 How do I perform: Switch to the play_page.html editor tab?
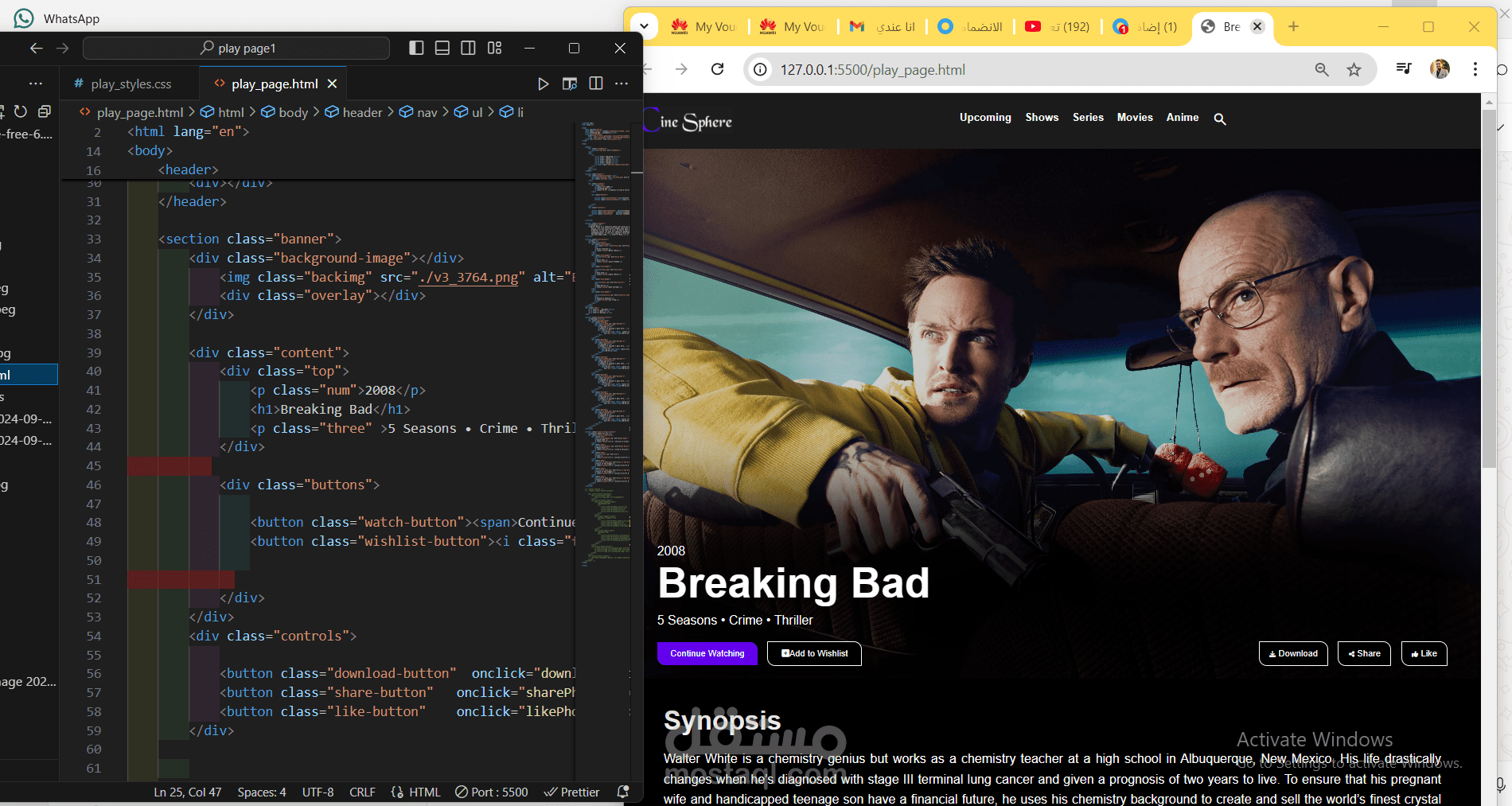coord(275,84)
